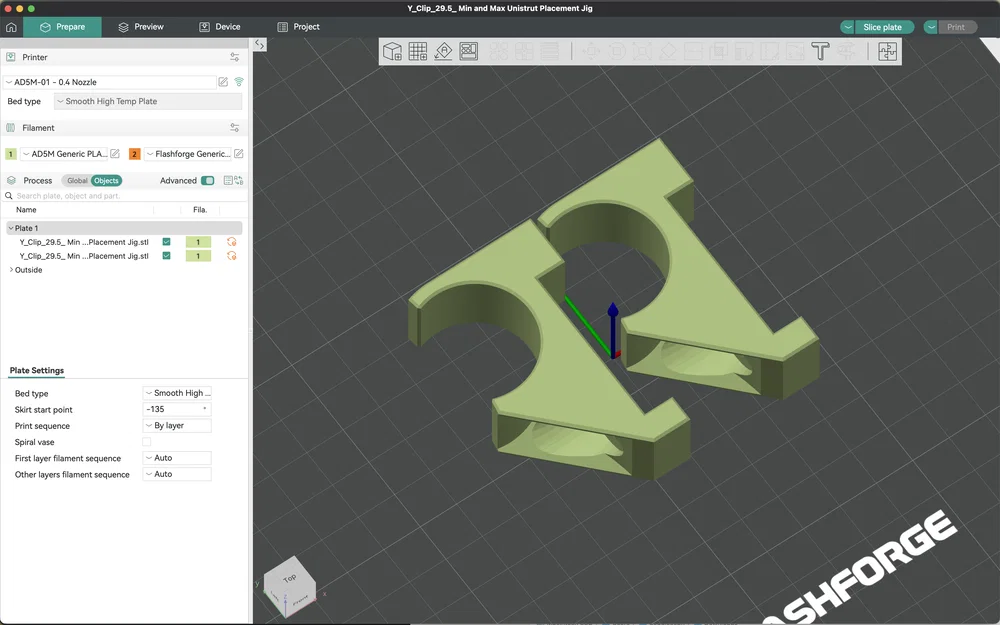The image size is (1000, 625).
Task: Open the Print sequence dropdown
Action: click(177, 426)
